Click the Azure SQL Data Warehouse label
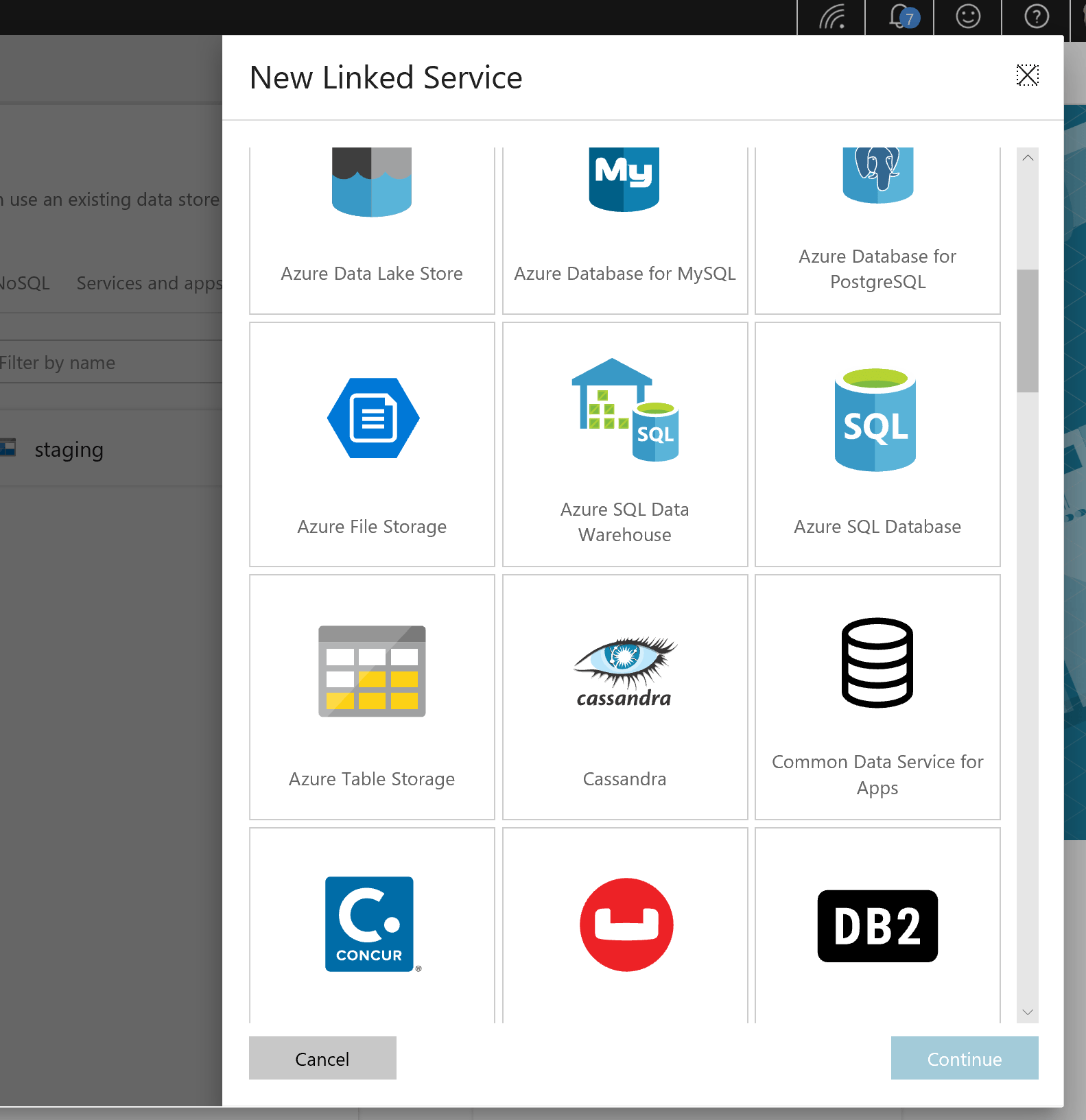 [625, 522]
